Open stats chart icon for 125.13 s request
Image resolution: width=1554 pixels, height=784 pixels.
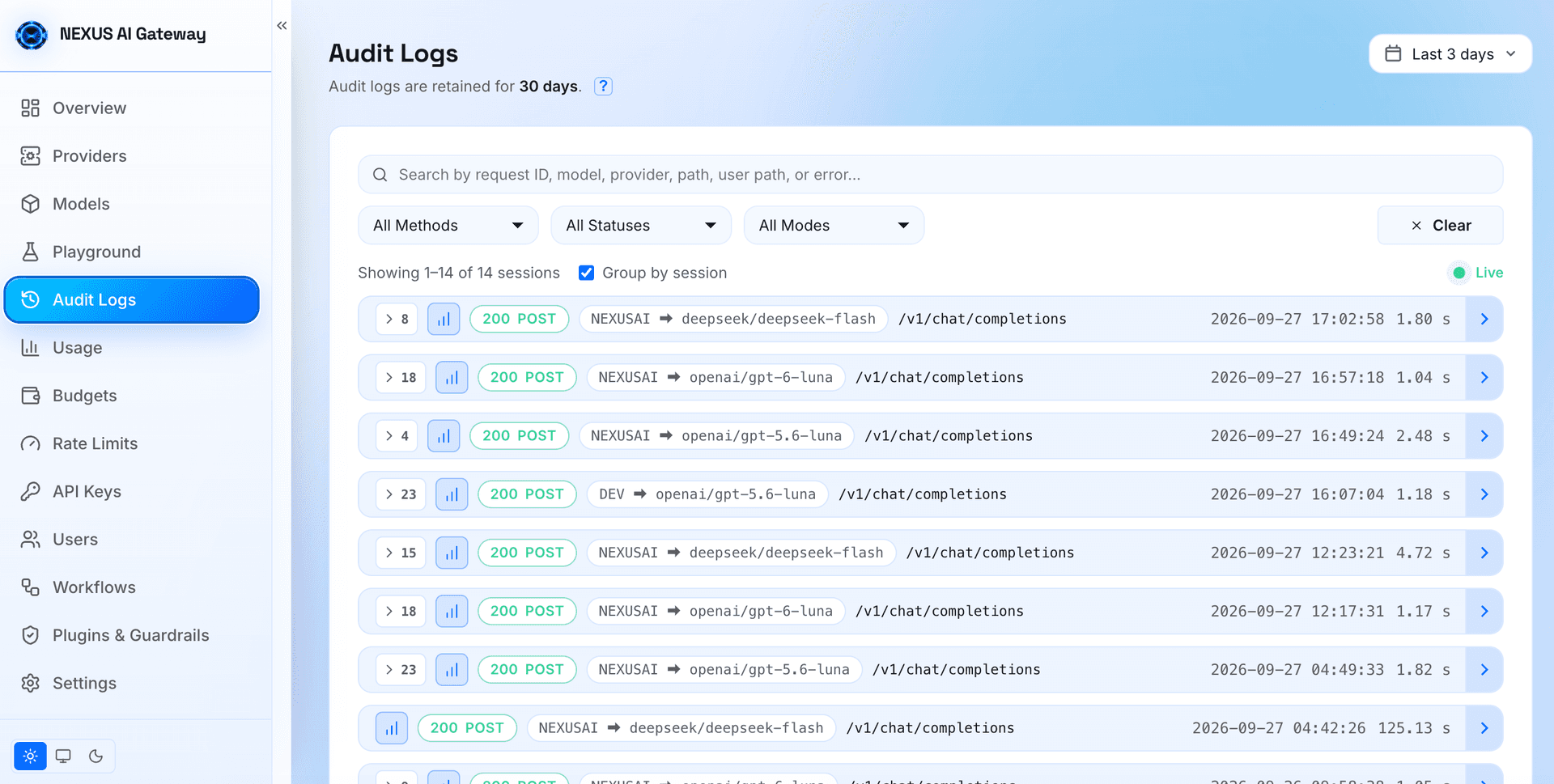tap(392, 728)
